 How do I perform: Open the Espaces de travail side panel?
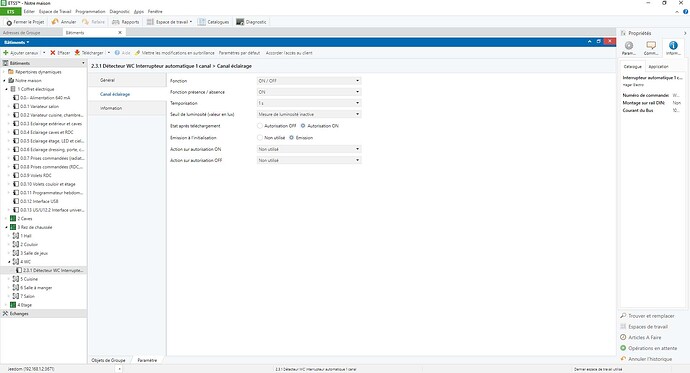coord(644,326)
